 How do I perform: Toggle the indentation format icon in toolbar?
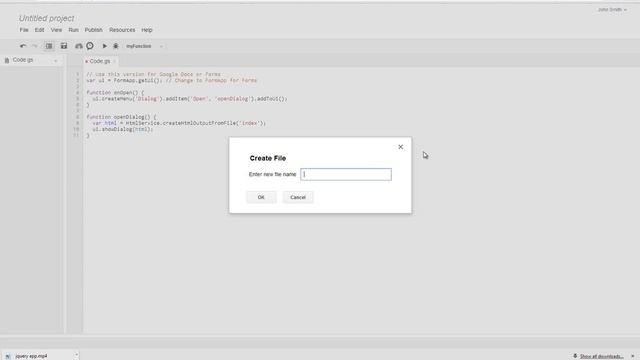tap(49, 46)
